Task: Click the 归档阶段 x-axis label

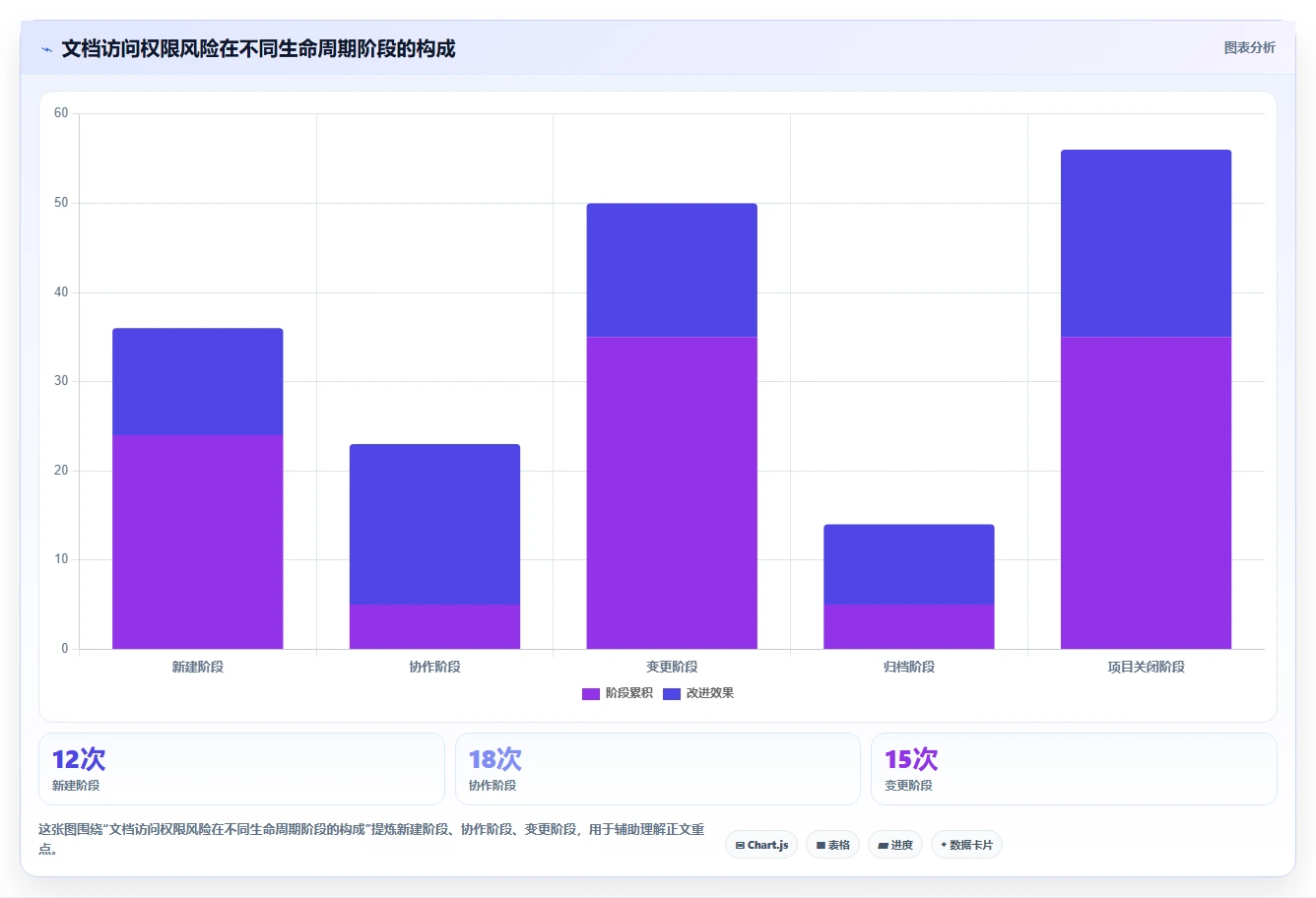Action: pos(909,667)
